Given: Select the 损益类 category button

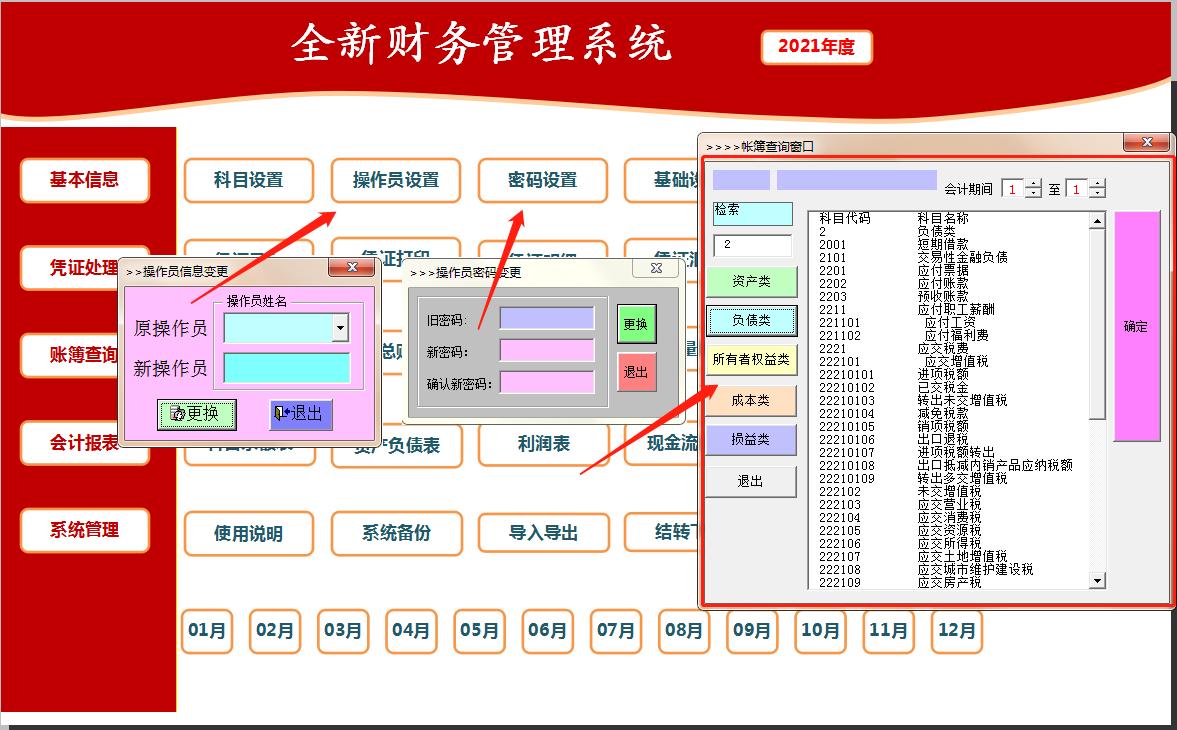Looking at the screenshot, I should (751, 440).
